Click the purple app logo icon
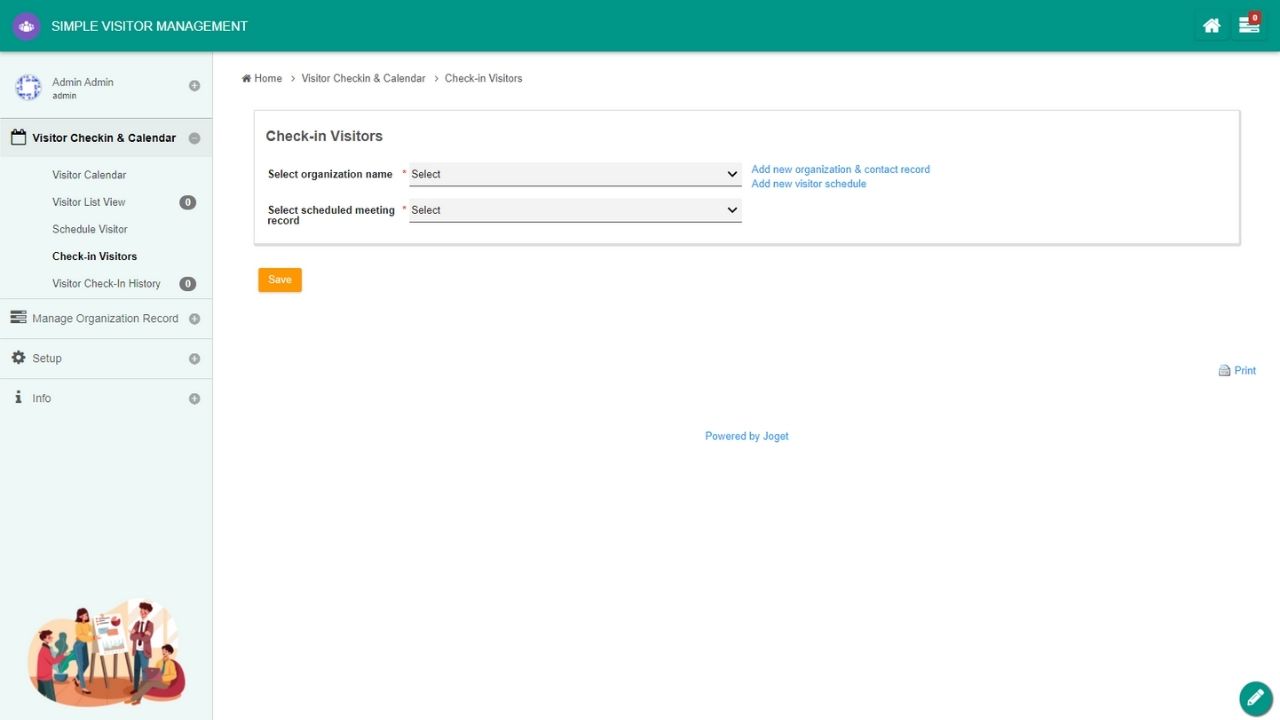This screenshot has width=1280, height=720. pyautogui.click(x=26, y=26)
